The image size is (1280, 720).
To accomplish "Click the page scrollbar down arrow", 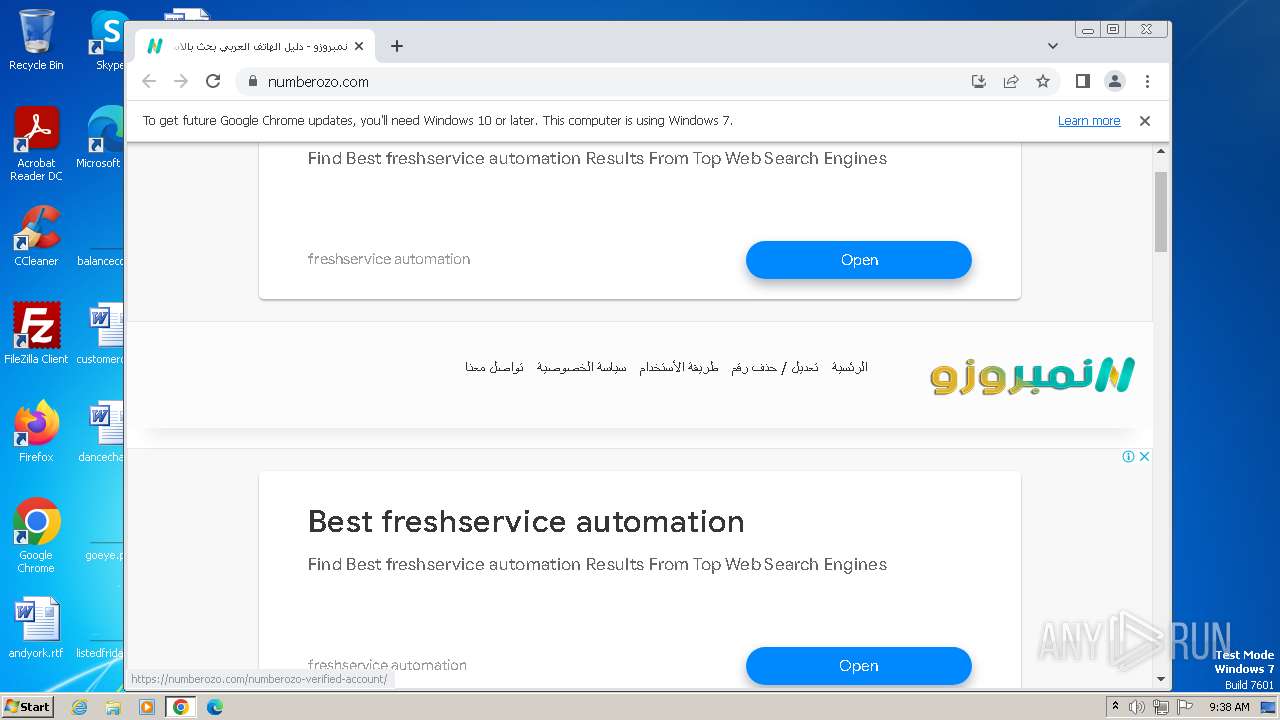I will (x=1161, y=679).
